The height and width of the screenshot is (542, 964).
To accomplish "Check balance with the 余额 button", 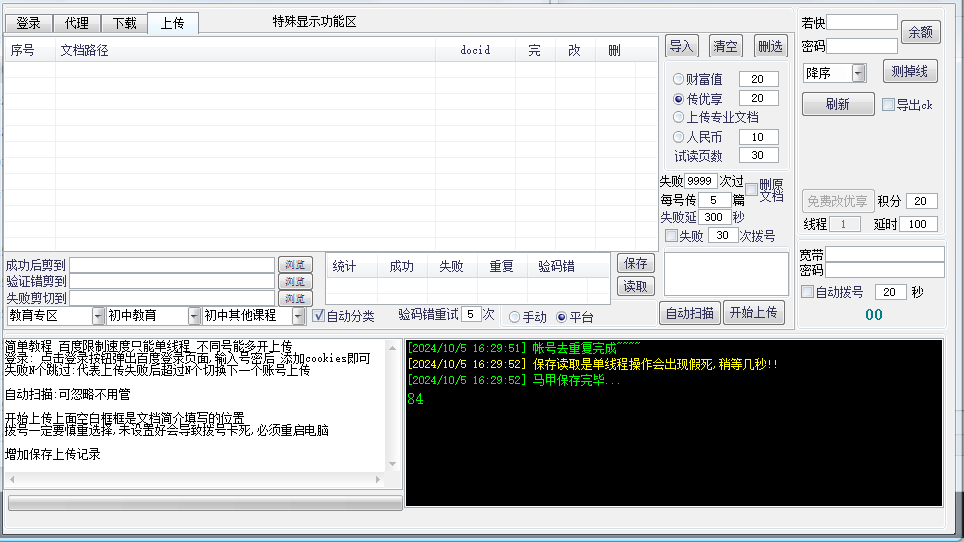I will click(920, 32).
